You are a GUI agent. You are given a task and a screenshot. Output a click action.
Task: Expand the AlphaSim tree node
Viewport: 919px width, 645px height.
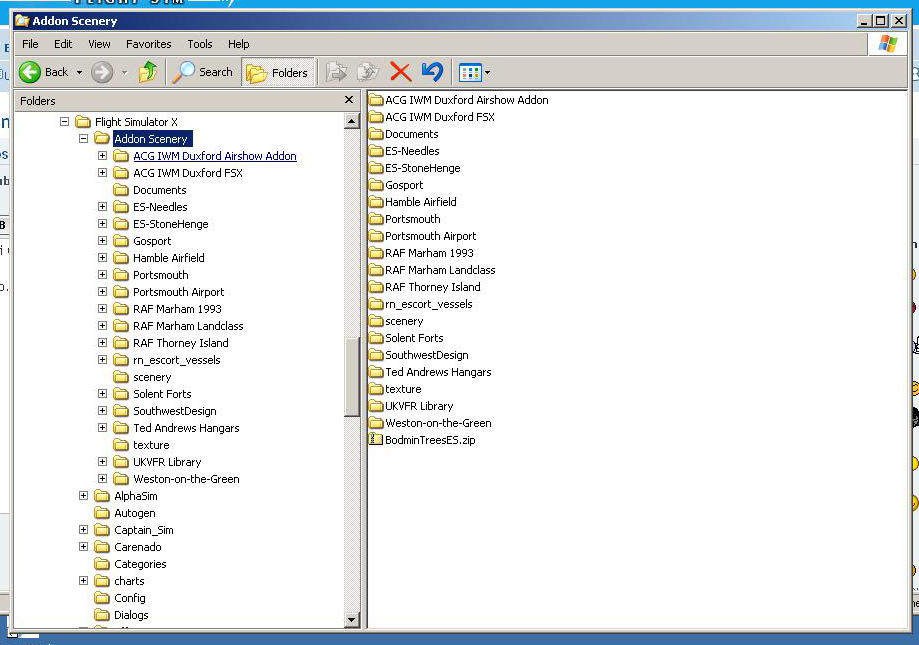(x=83, y=496)
